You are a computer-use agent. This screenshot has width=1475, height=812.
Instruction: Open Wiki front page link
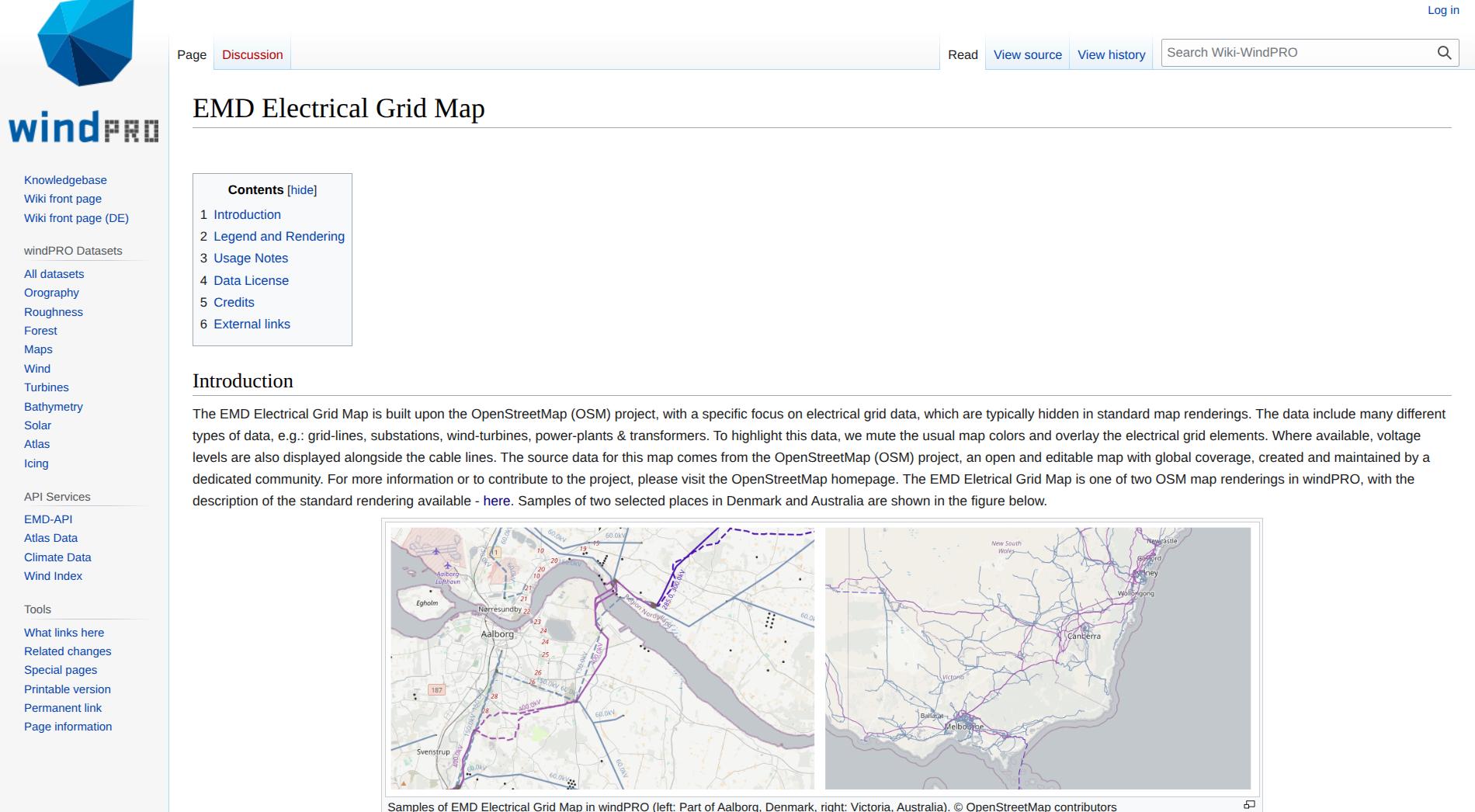coord(63,199)
